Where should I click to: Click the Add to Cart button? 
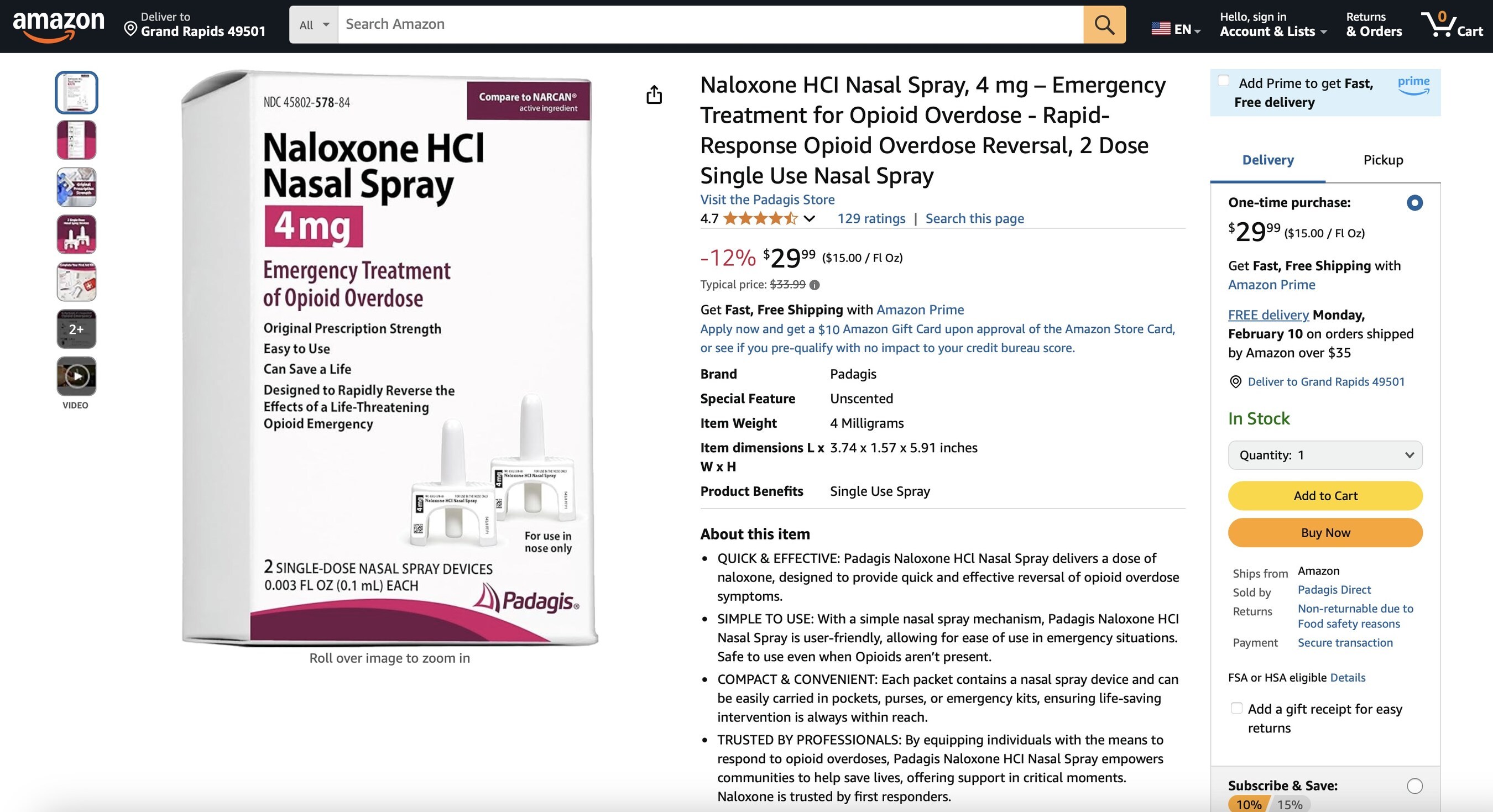[x=1325, y=496]
